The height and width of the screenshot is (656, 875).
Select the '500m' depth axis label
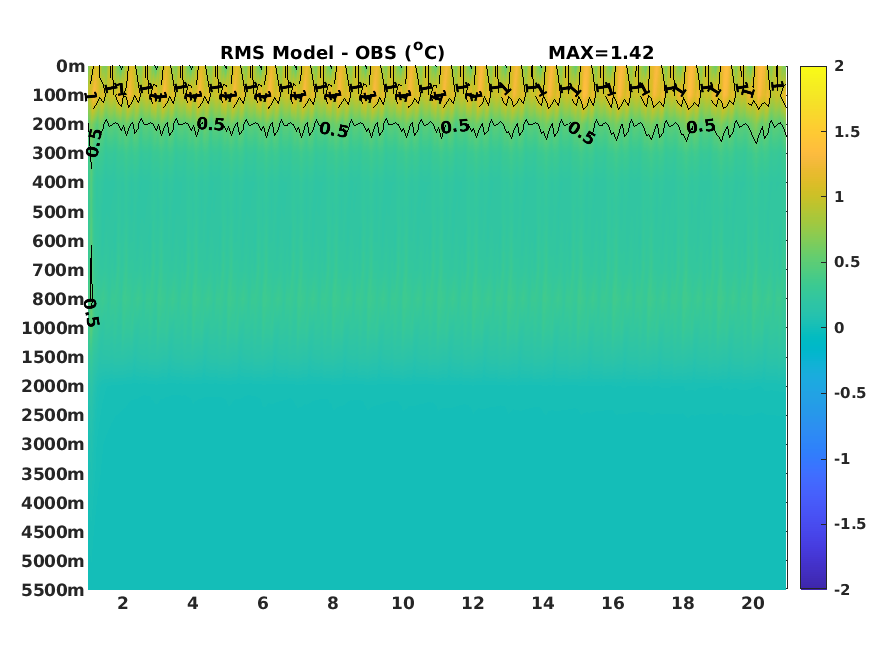click(x=58, y=212)
